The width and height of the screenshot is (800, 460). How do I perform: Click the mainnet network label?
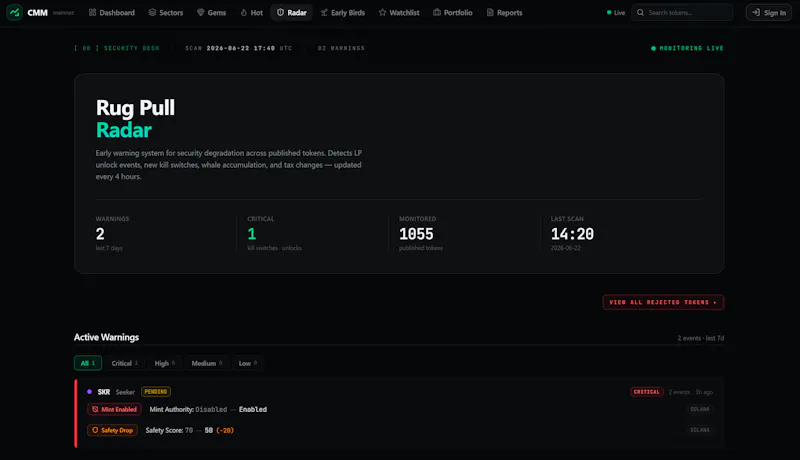[63, 13]
